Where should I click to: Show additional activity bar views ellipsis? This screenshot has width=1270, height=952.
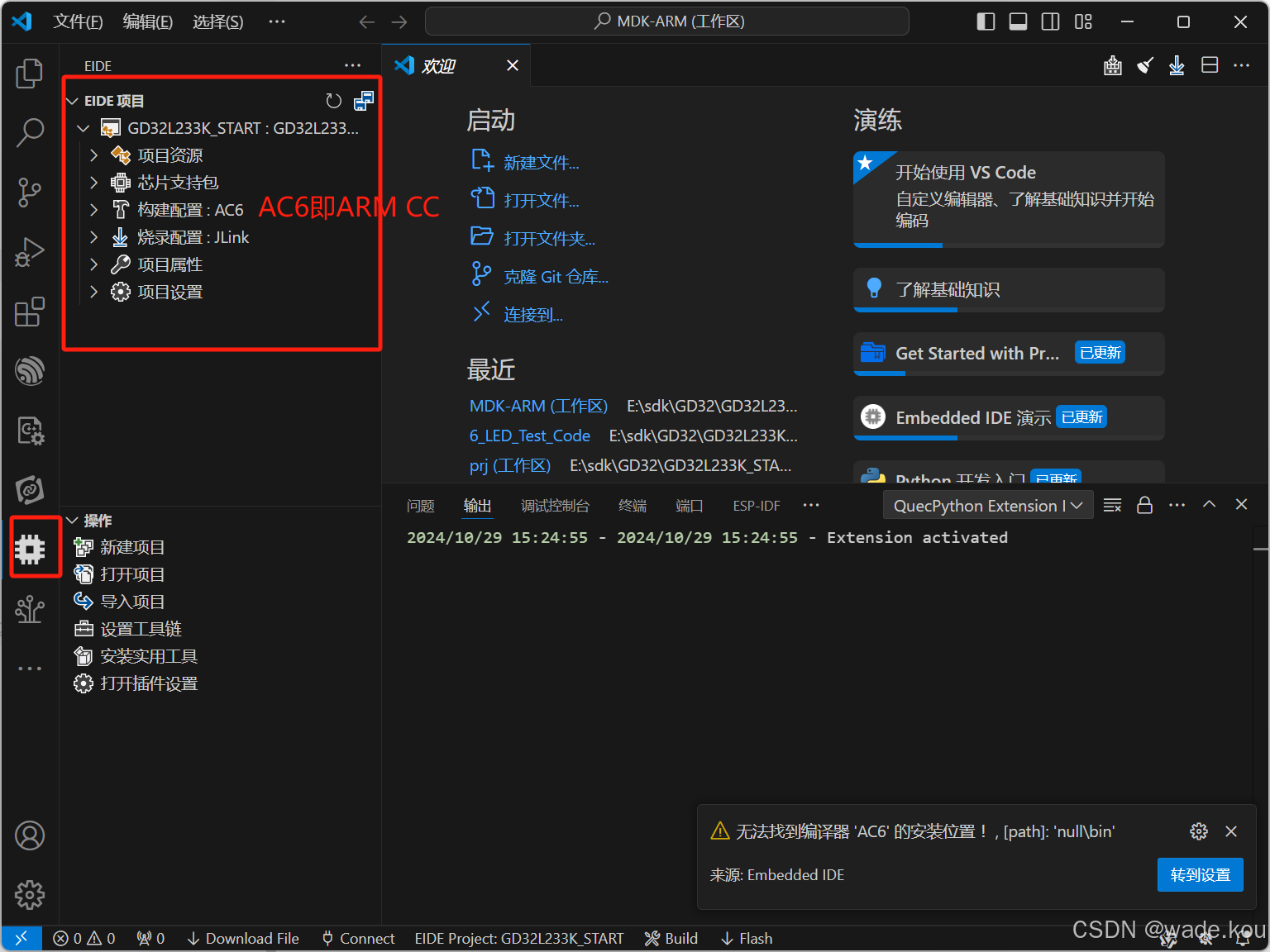click(30, 668)
